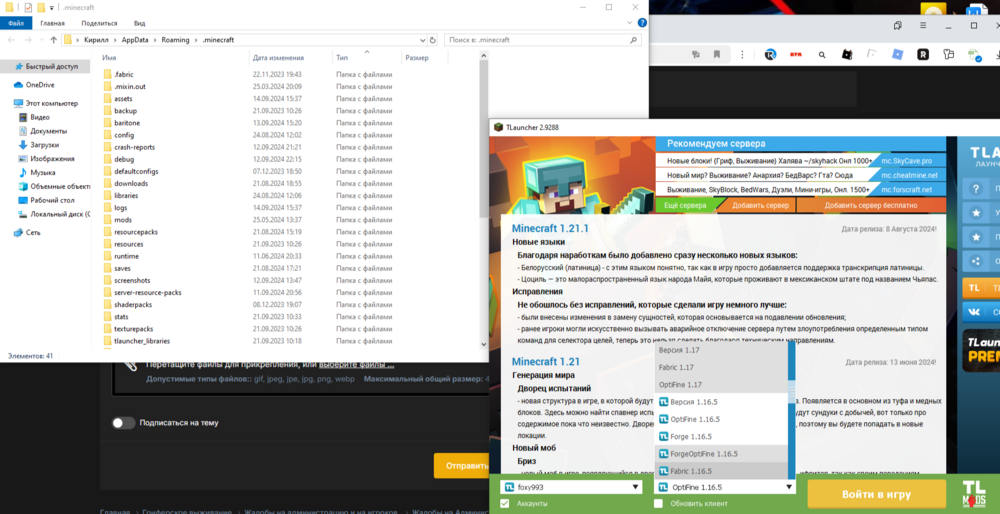Open the quick access toolbar dropdown arrow in Explorer

(52, 8)
